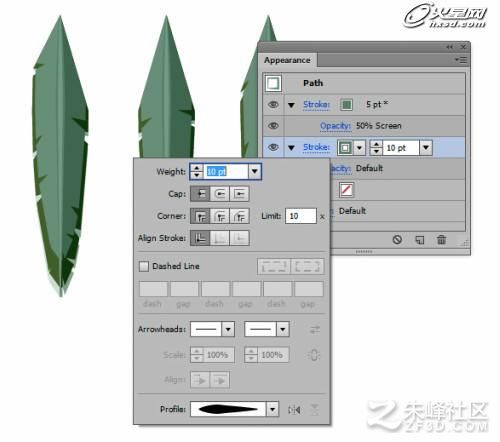Select the Projecting Cap icon
The height and width of the screenshot is (442, 500).
point(239,194)
